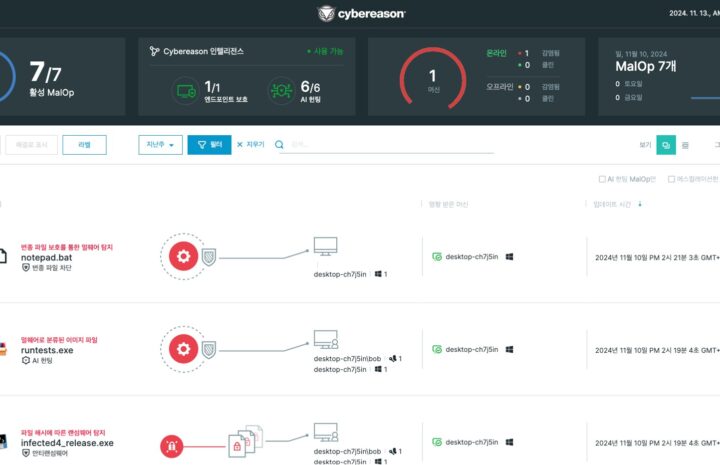Toggle the 에스컬레이션된 checkbox
This screenshot has height=465, width=720.
tap(671, 179)
